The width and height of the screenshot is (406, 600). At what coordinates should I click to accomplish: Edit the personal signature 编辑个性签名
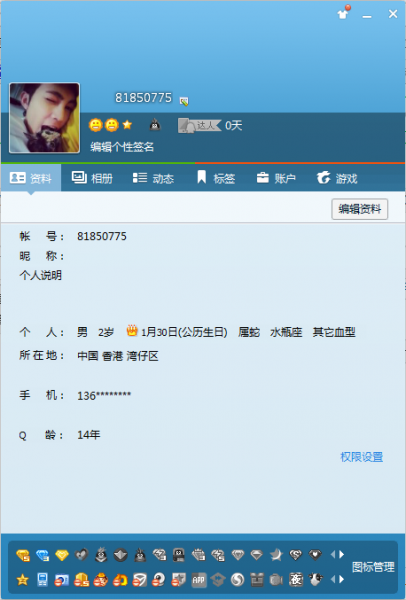[x=122, y=147]
